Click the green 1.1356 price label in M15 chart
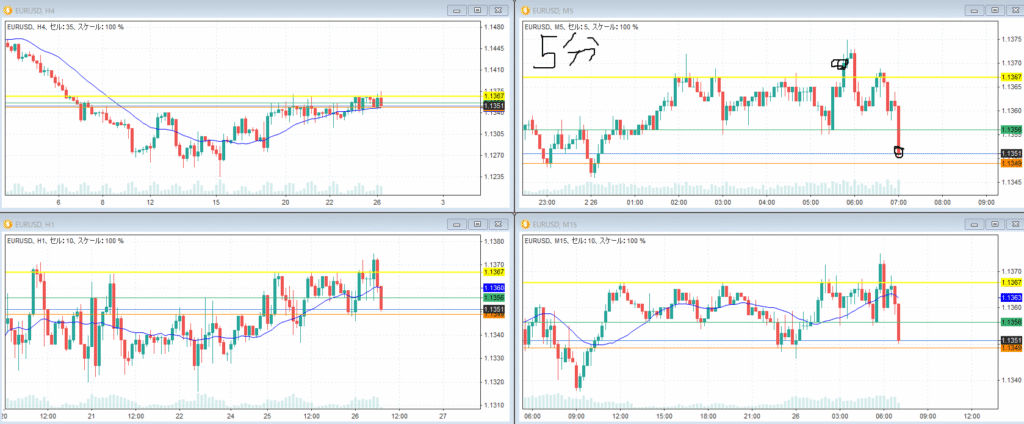The width and height of the screenshot is (1024, 424). (1010, 322)
